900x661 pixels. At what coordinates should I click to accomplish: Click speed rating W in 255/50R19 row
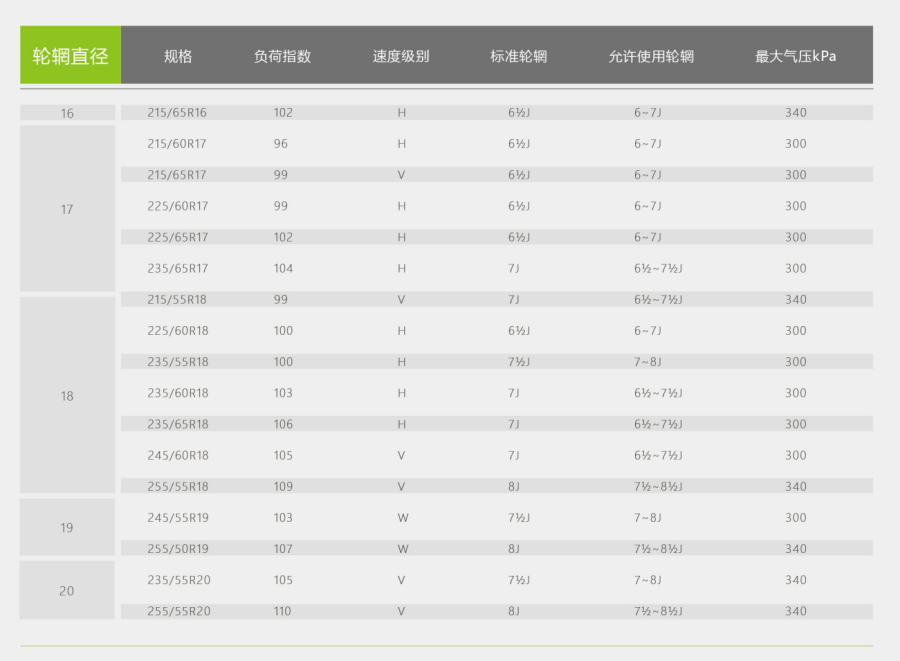coord(403,549)
